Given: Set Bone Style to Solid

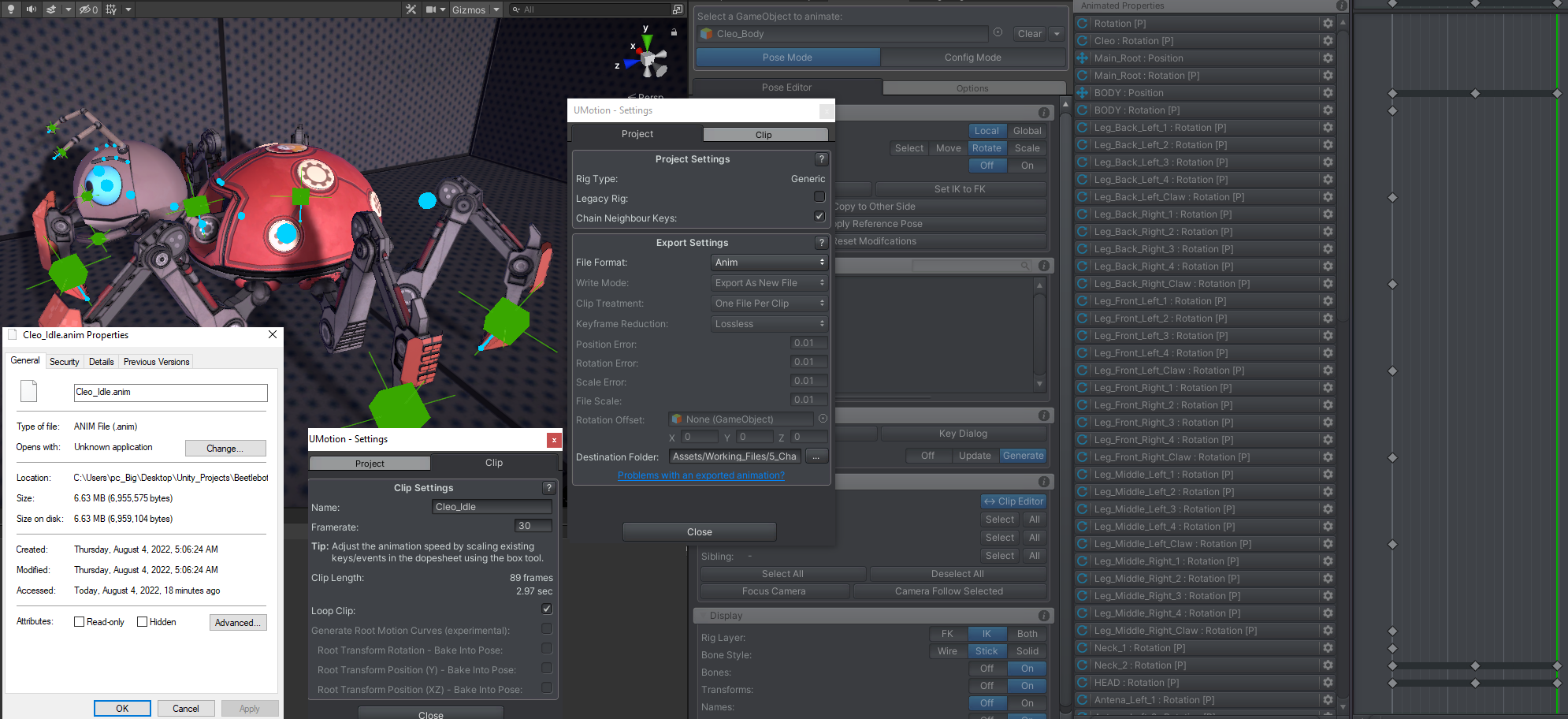Looking at the screenshot, I should coord(1027,651).
